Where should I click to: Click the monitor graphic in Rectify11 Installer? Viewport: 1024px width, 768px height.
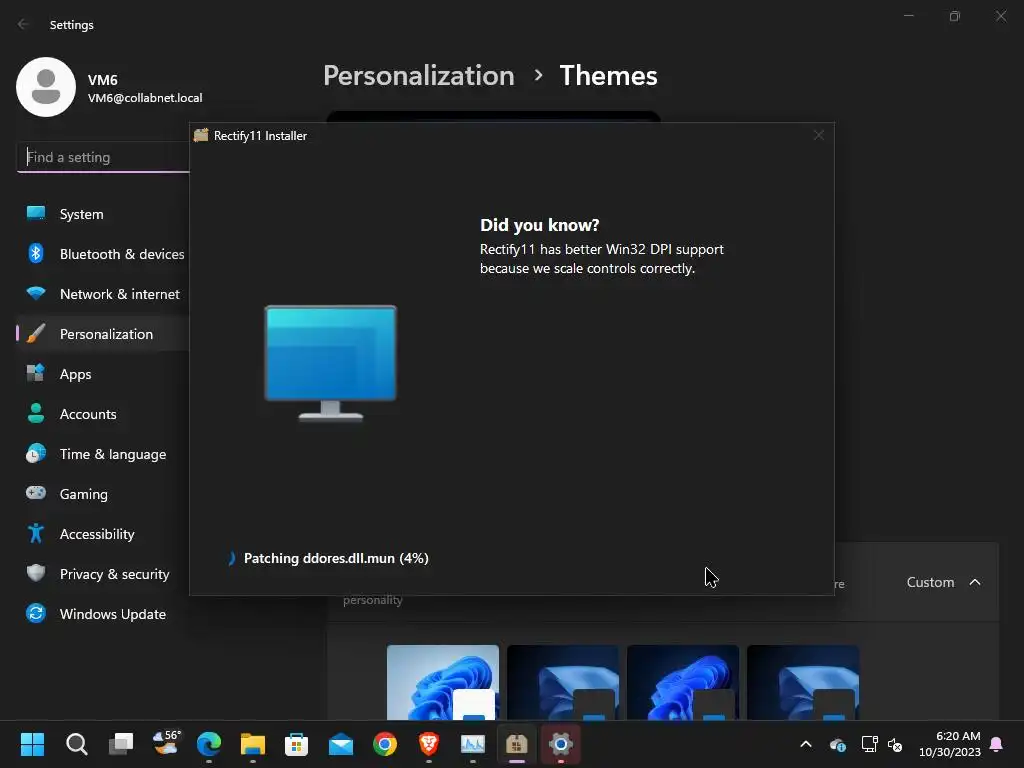(330, 363)
